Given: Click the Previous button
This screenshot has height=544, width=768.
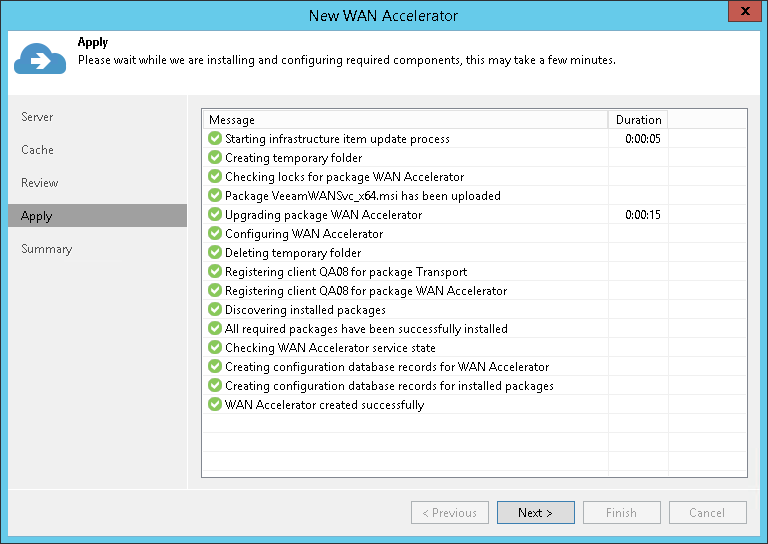Looking at the screenshot, I should click(449, 513).
